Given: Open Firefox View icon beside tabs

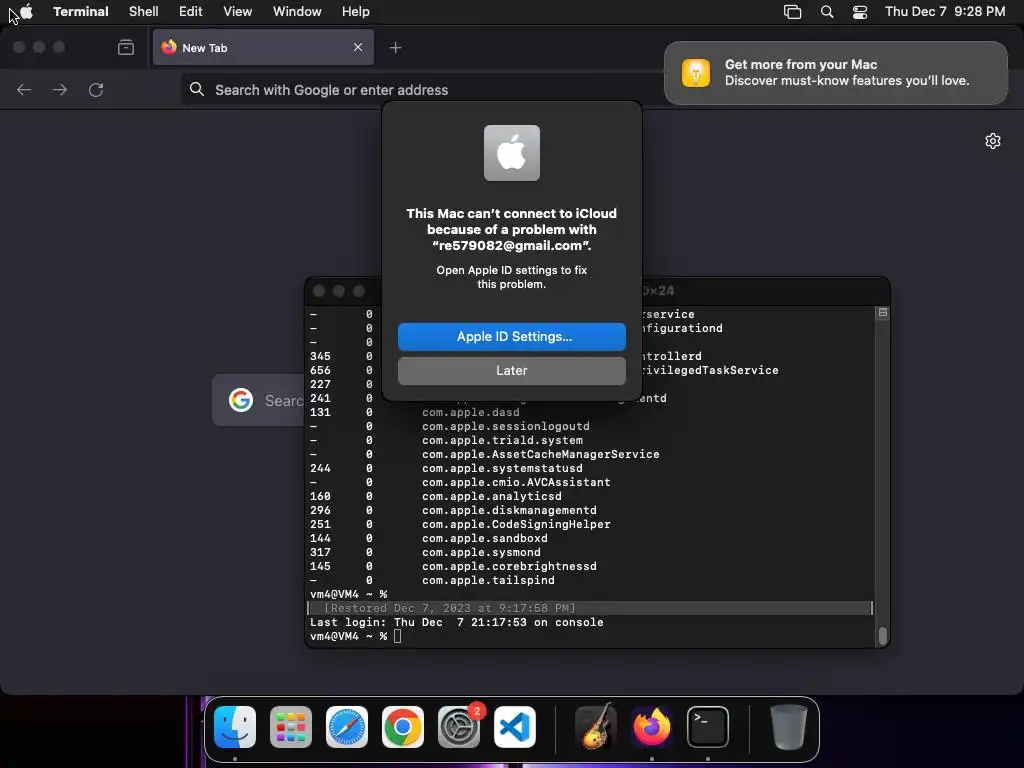Looking at the screenshot, I should (x=126, y=47).
